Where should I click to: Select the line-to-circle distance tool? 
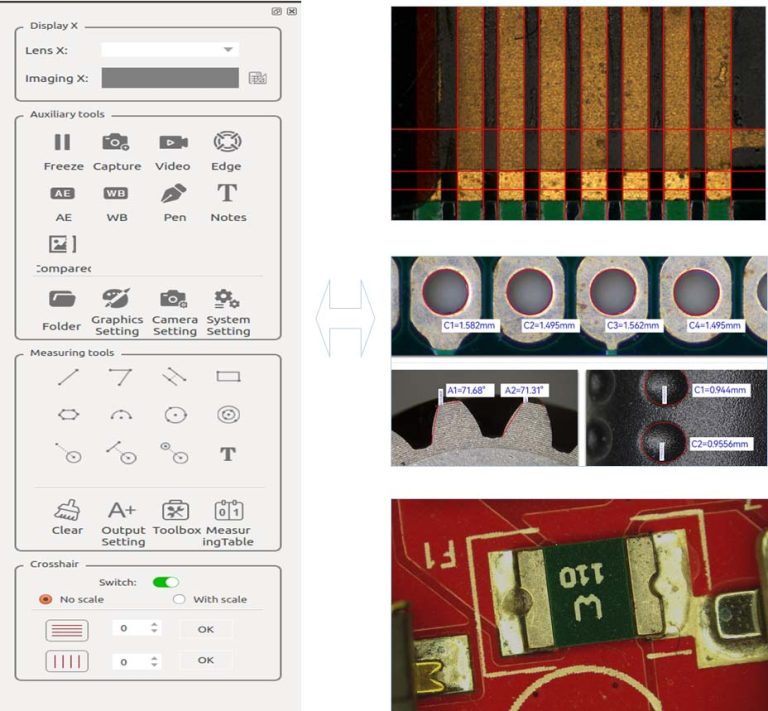click(x=121, y=452)
